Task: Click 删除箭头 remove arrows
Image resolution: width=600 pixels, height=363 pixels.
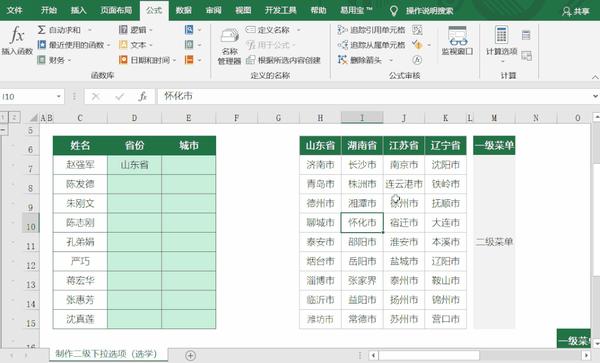Action: pos(360,60)
